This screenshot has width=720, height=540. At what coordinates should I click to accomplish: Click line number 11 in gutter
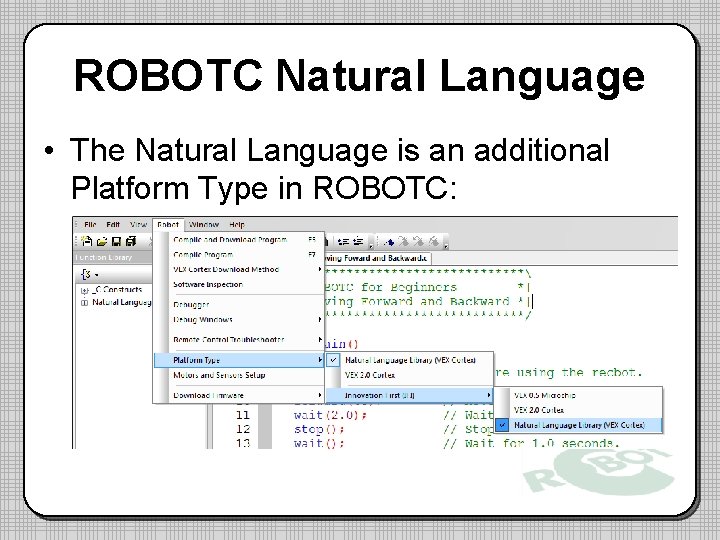click(242, 416)
